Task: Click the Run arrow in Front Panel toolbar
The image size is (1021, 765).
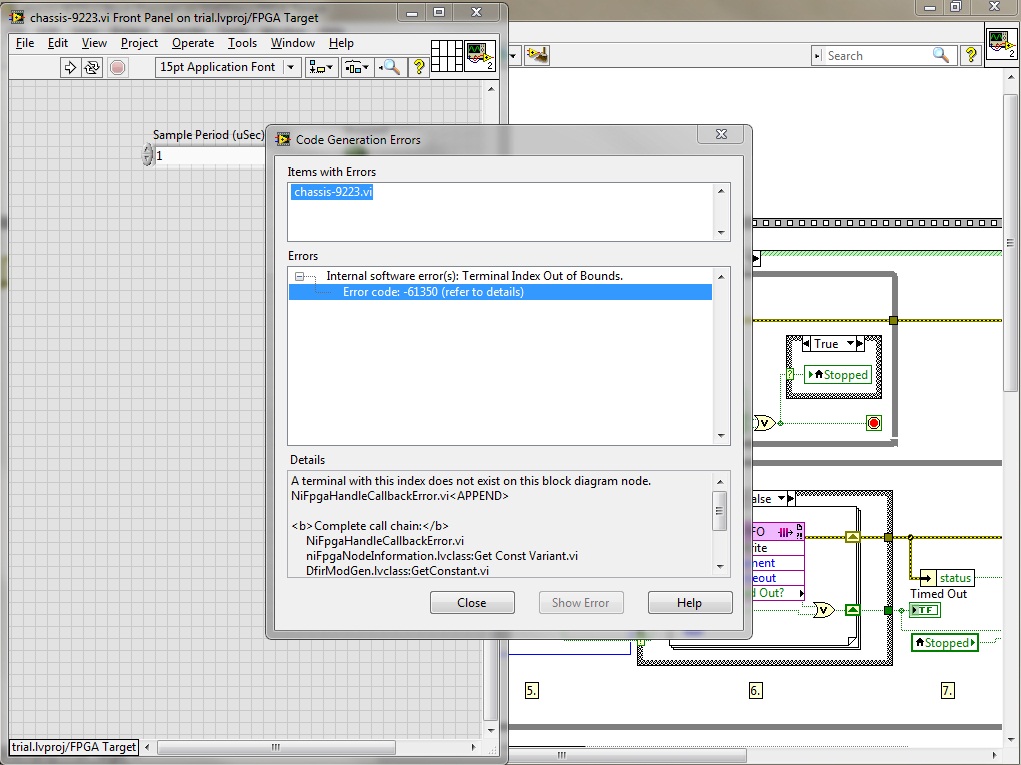Action: [70, 67]
